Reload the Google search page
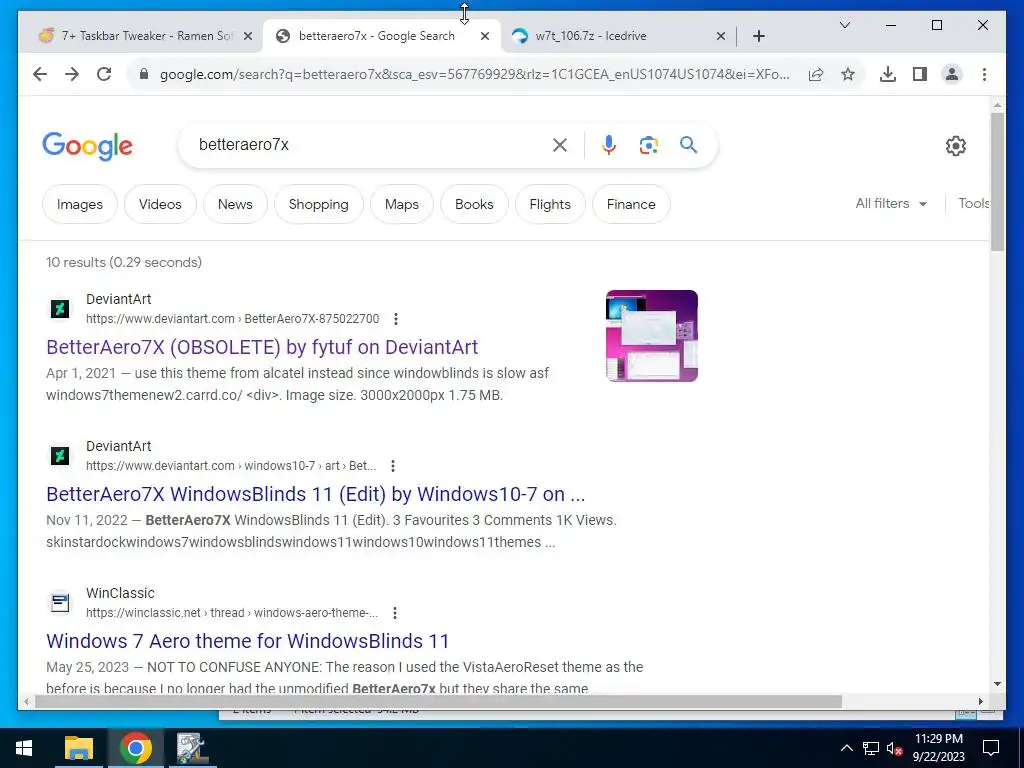The height and width of the screenshot is (768, 1024). (x=104, y=74)
